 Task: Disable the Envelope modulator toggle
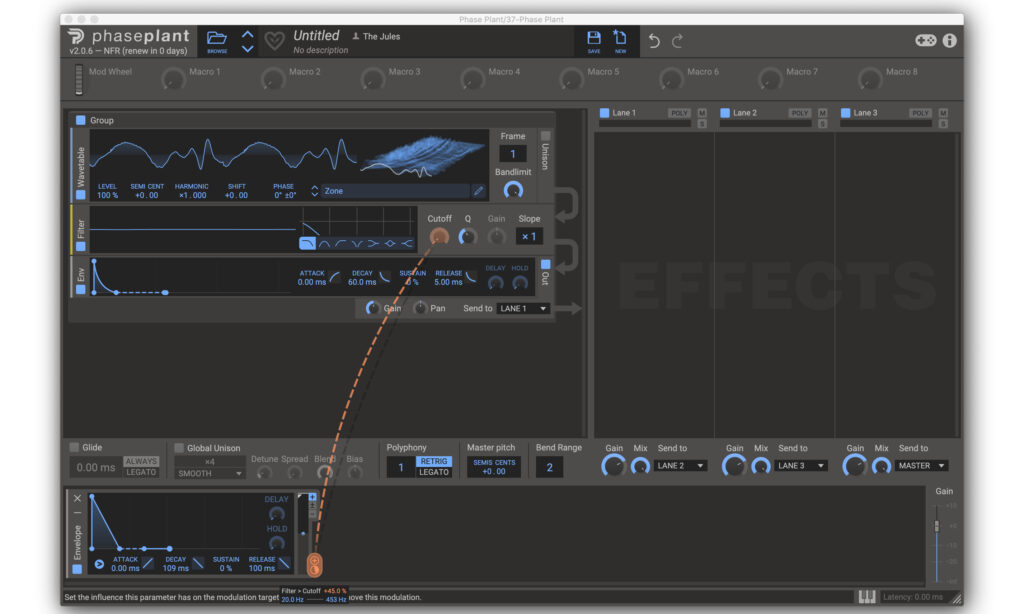[x=77, y=569]
